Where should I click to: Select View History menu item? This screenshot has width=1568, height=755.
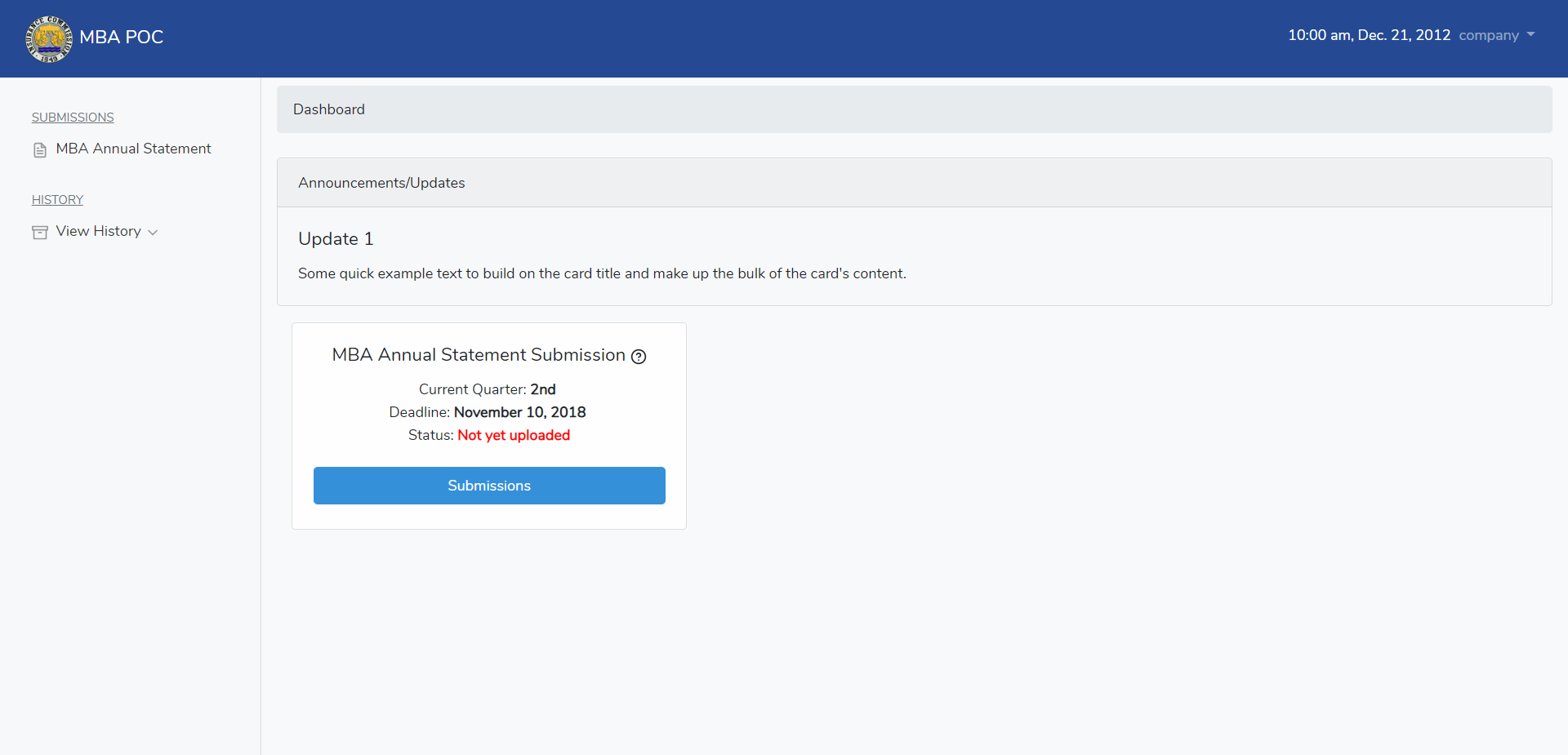tap(98, 231)
